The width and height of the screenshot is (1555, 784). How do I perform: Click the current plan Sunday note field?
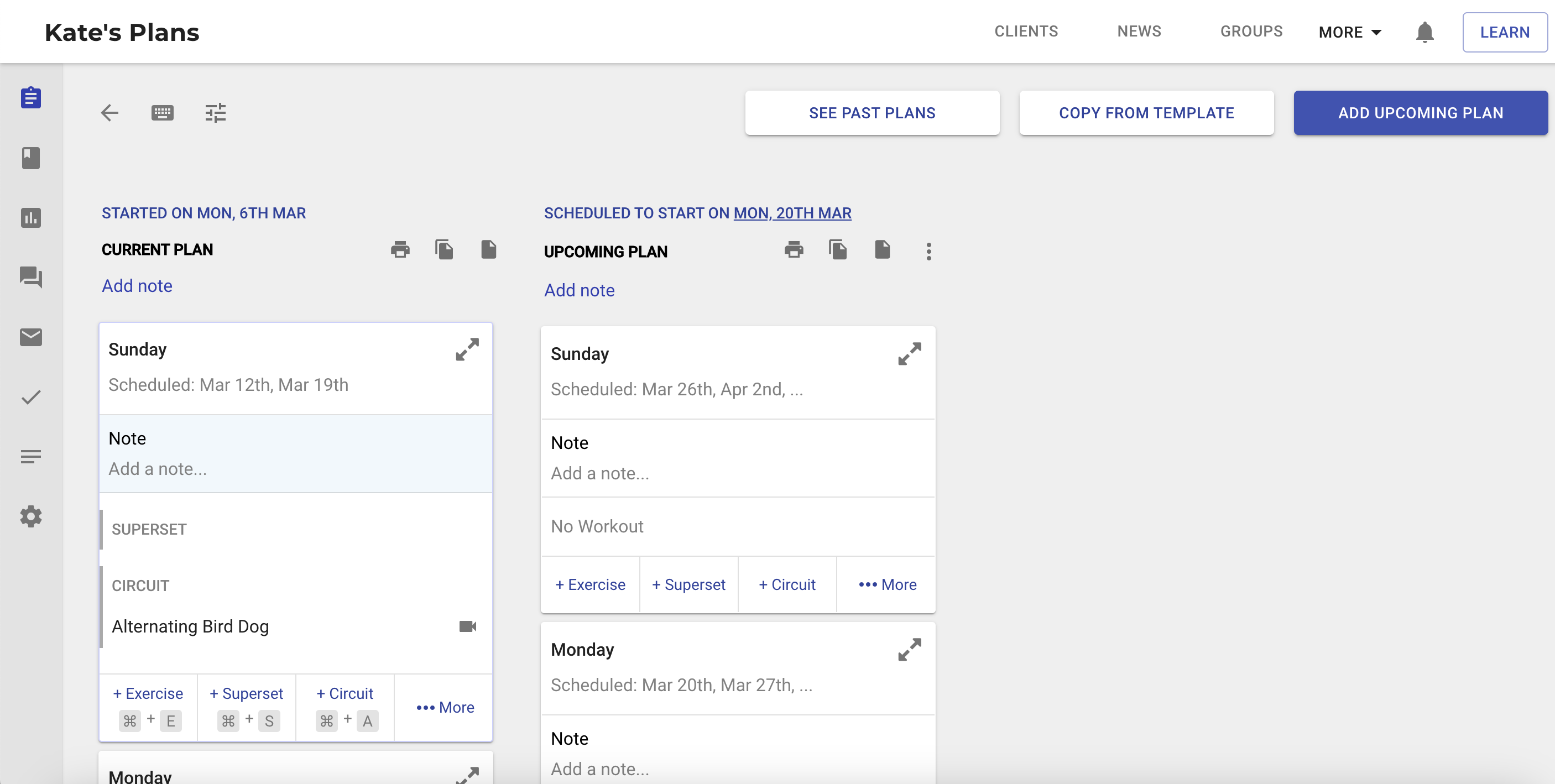295,468
